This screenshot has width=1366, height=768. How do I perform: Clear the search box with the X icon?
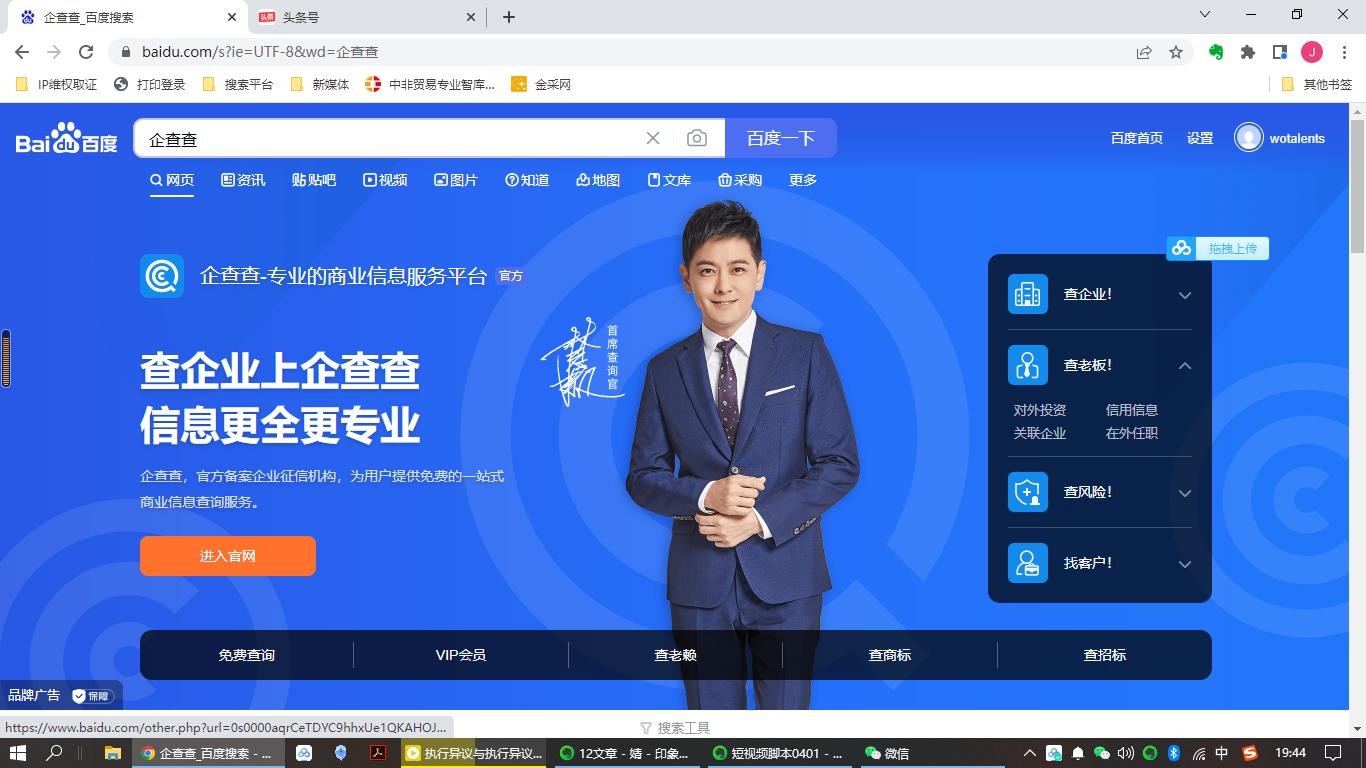coord(653,138)
